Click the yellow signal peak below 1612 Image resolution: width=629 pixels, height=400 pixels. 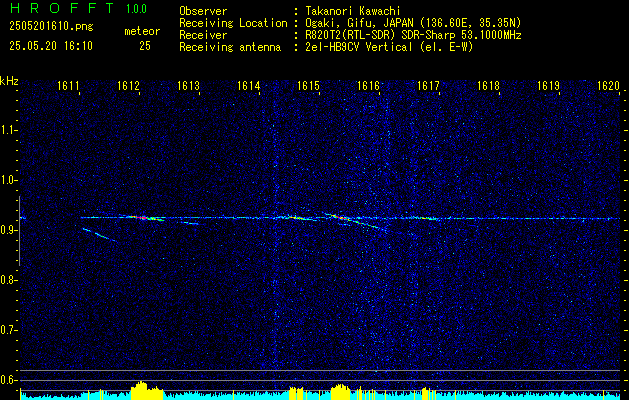[146, 390]
